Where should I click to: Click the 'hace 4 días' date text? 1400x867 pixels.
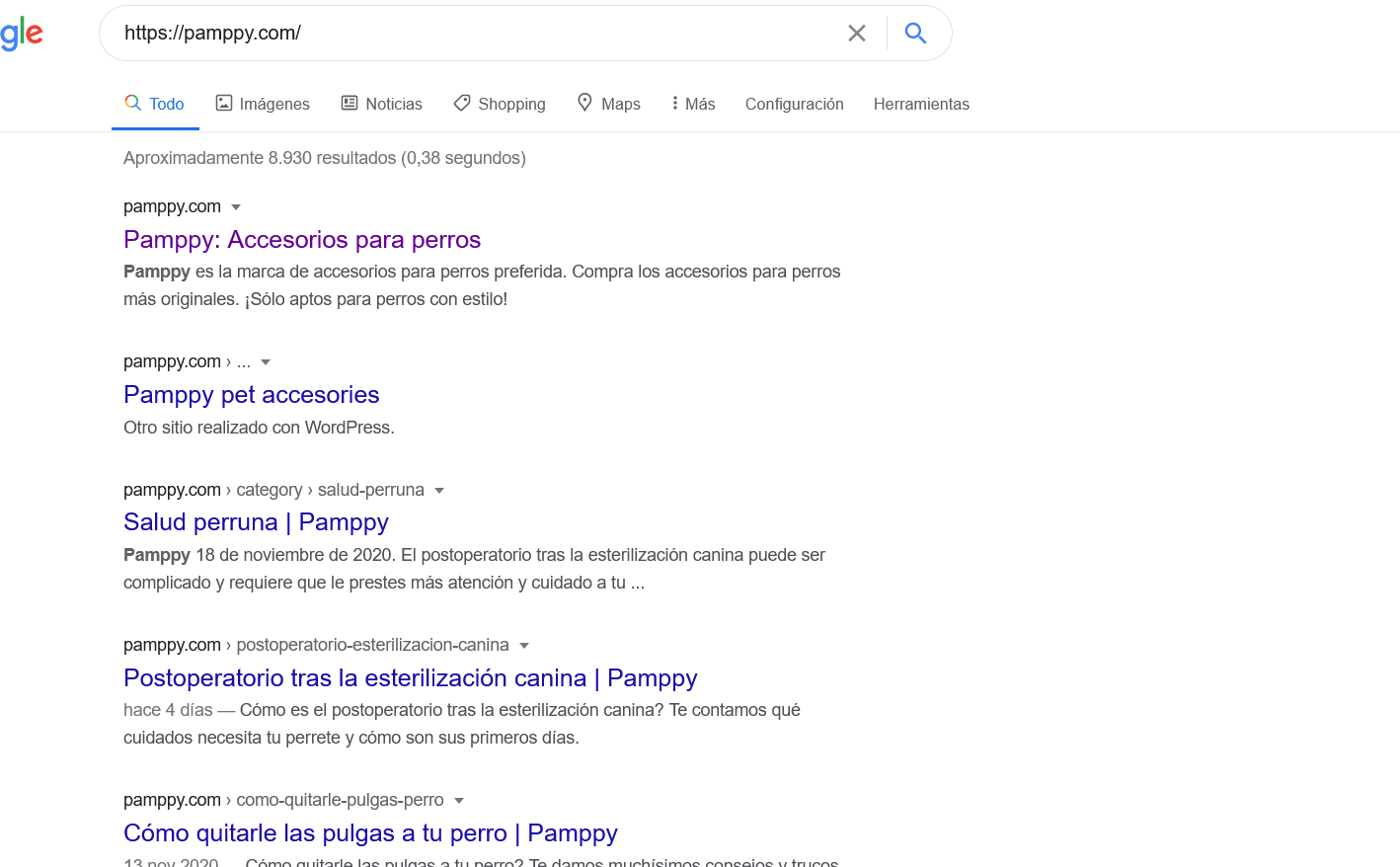click(x=168, y=710)
